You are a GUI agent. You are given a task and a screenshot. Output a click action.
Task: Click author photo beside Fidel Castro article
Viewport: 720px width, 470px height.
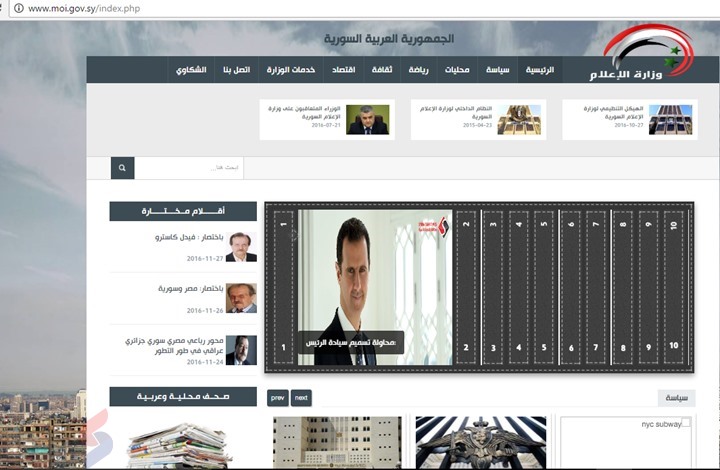coord(241,247)
